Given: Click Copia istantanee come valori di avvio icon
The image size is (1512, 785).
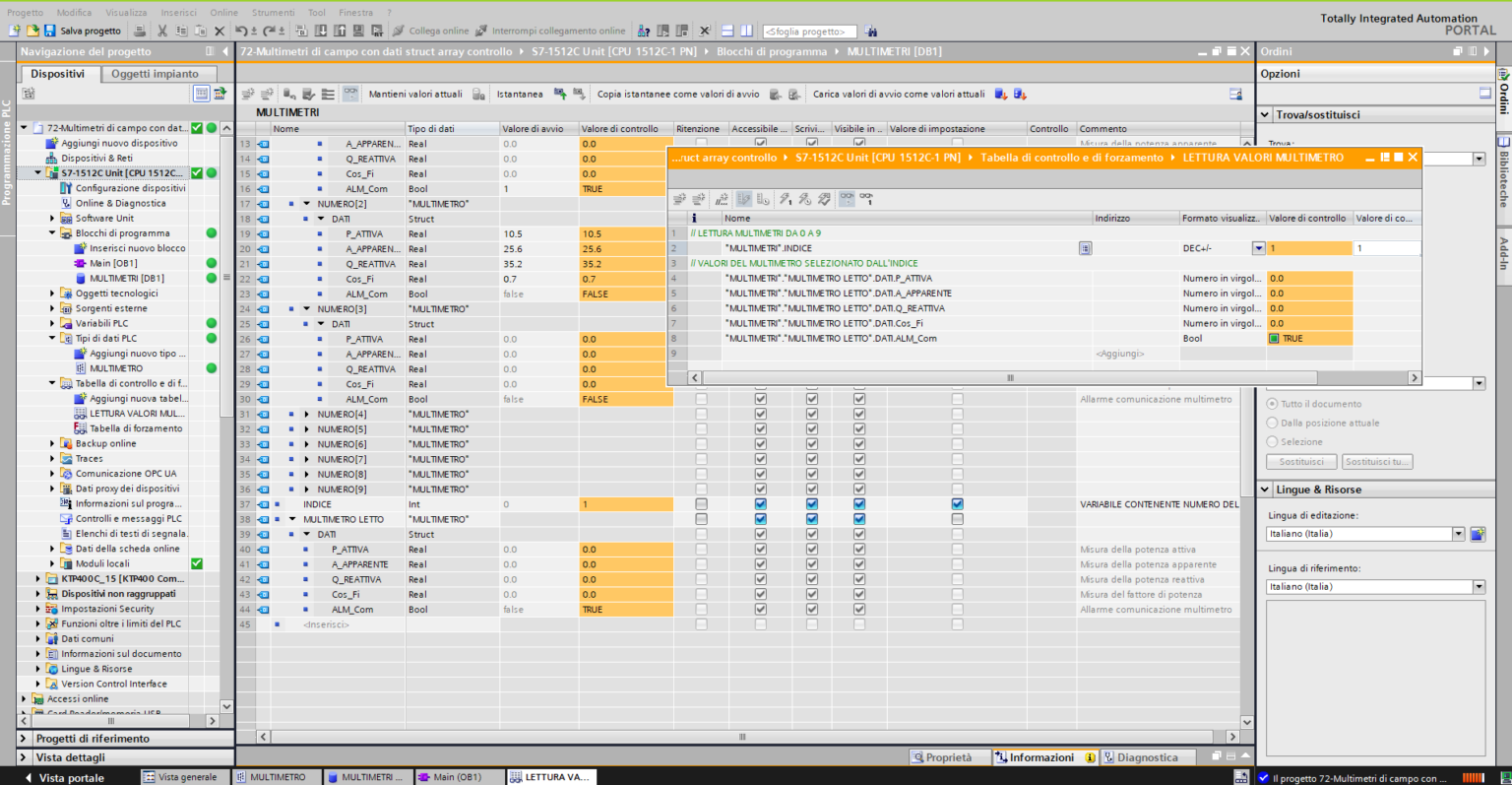Looking at the screenshot, I should point(772,94).
